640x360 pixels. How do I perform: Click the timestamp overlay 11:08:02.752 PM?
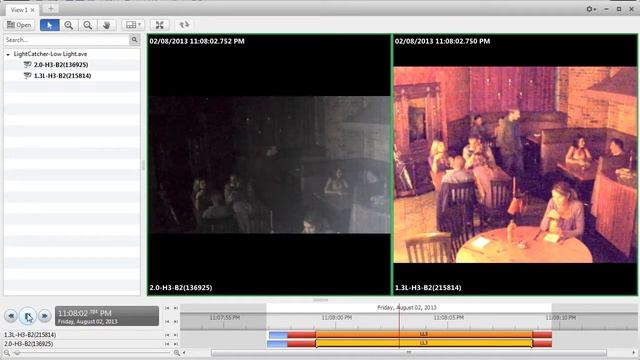point(197,41)
